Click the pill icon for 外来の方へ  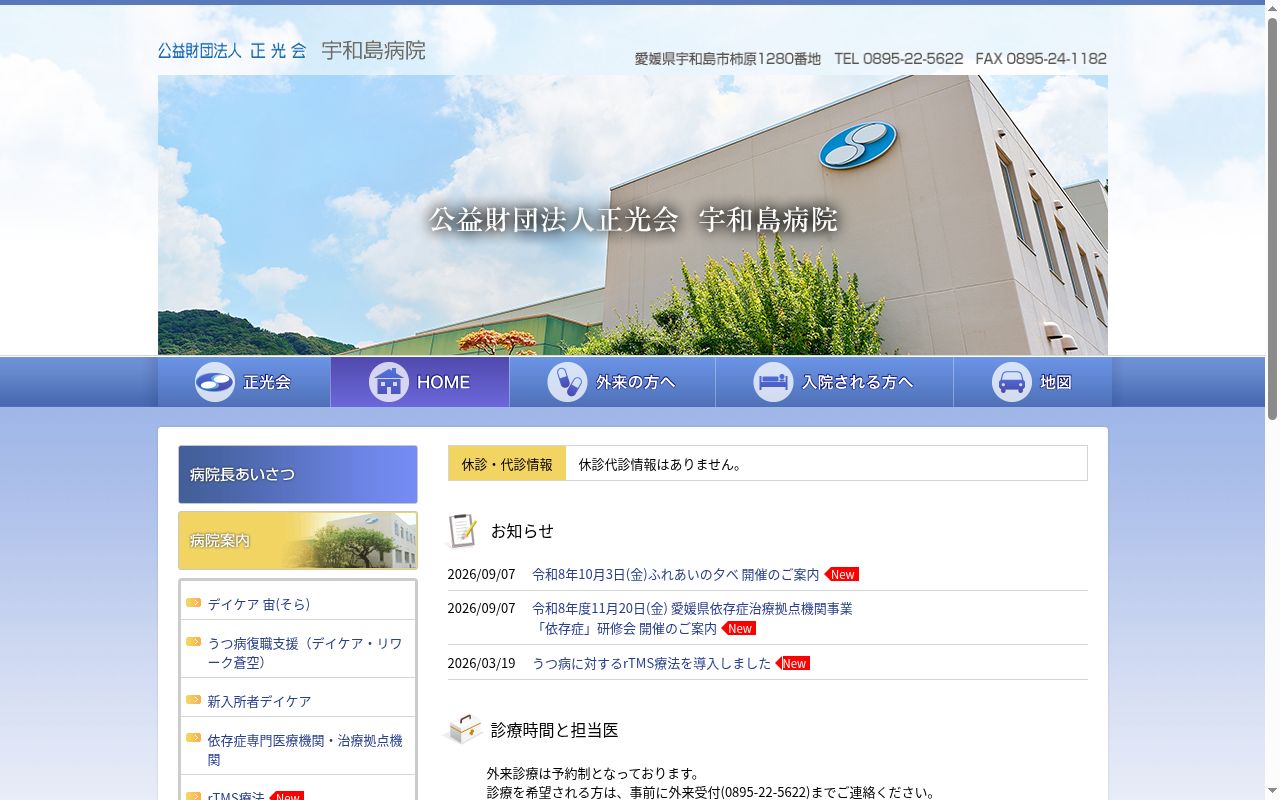(x=567, y=382)
